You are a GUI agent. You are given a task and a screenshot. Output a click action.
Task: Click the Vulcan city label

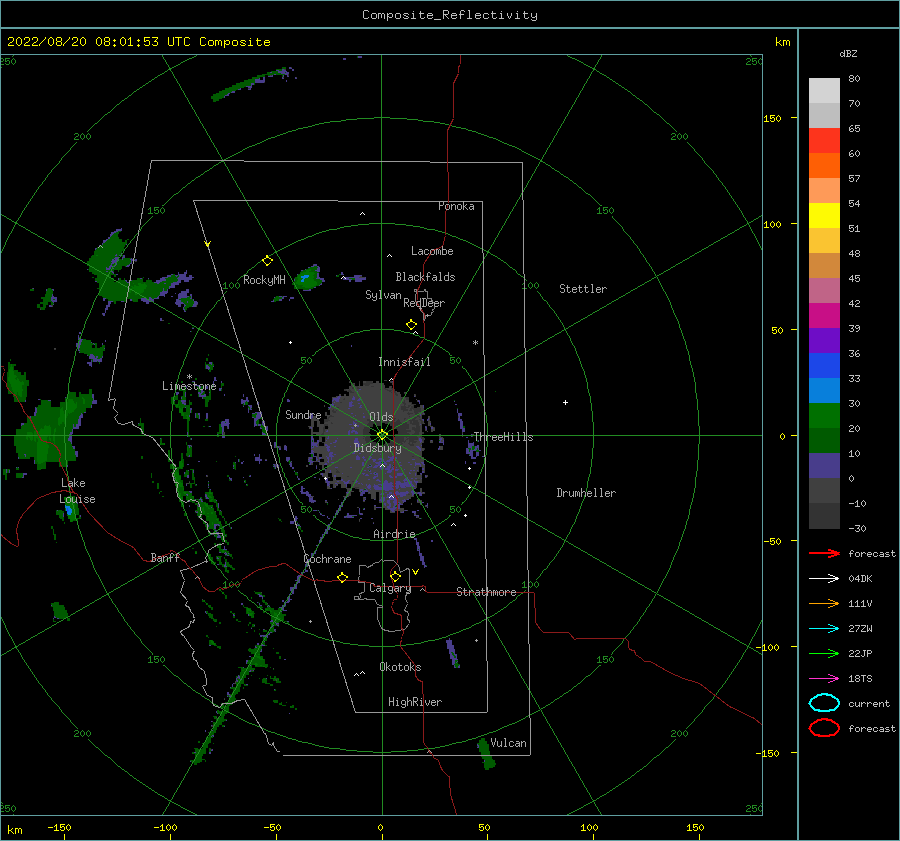(x=508, y=743)
